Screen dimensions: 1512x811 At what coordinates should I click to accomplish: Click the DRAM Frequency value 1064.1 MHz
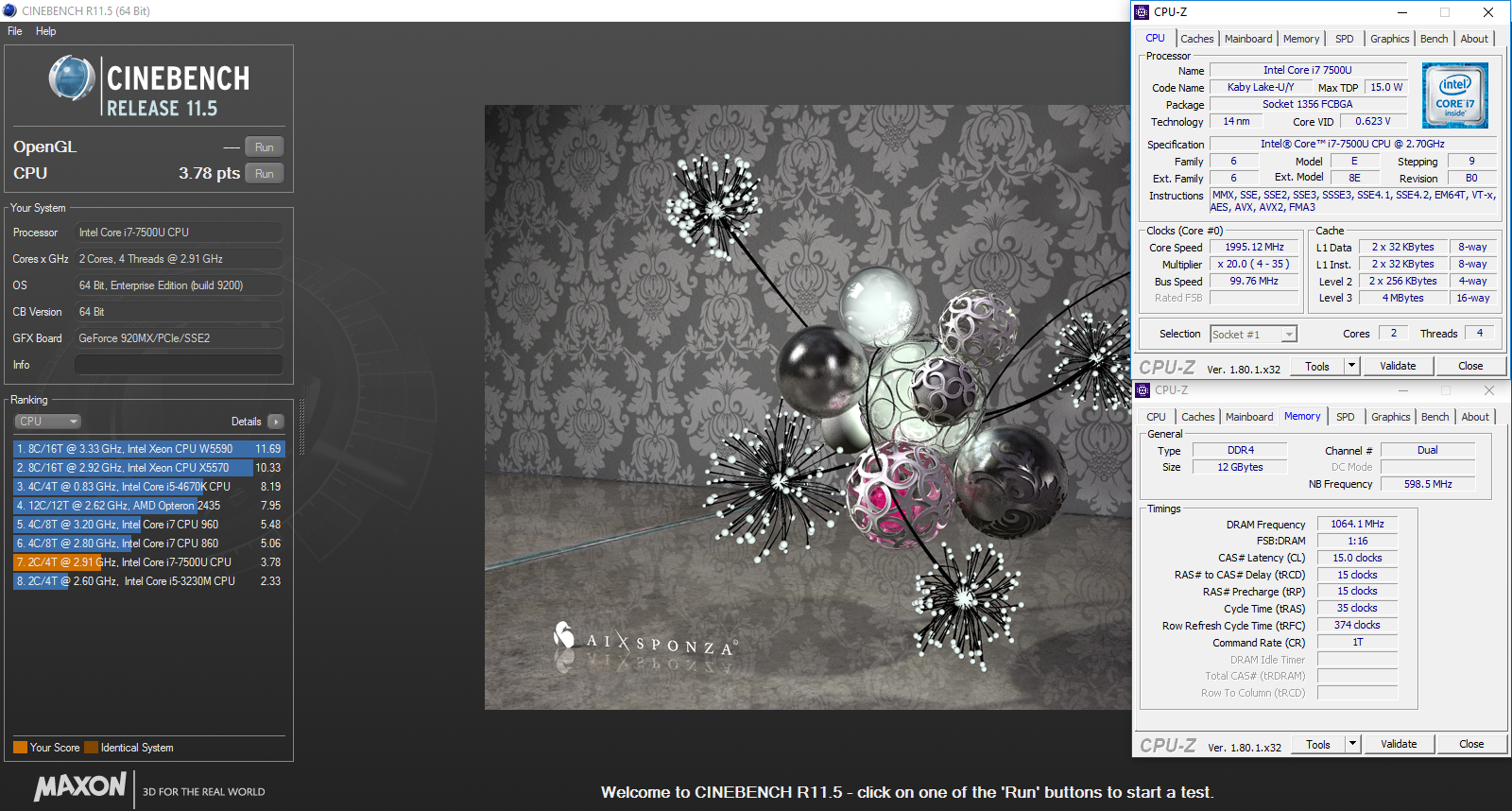tap(1357, 524)
